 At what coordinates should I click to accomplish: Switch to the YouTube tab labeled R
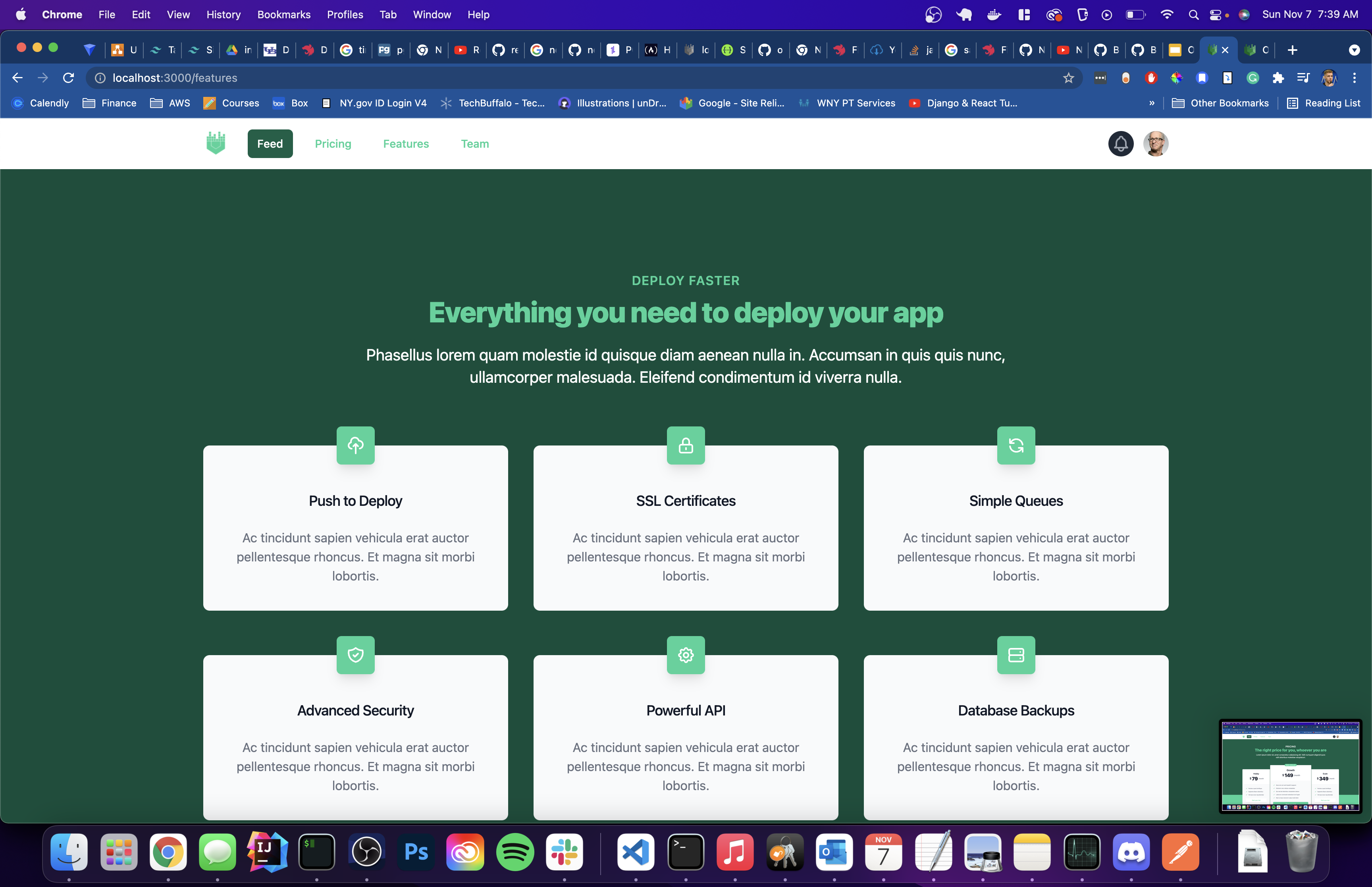coord(466,50)
